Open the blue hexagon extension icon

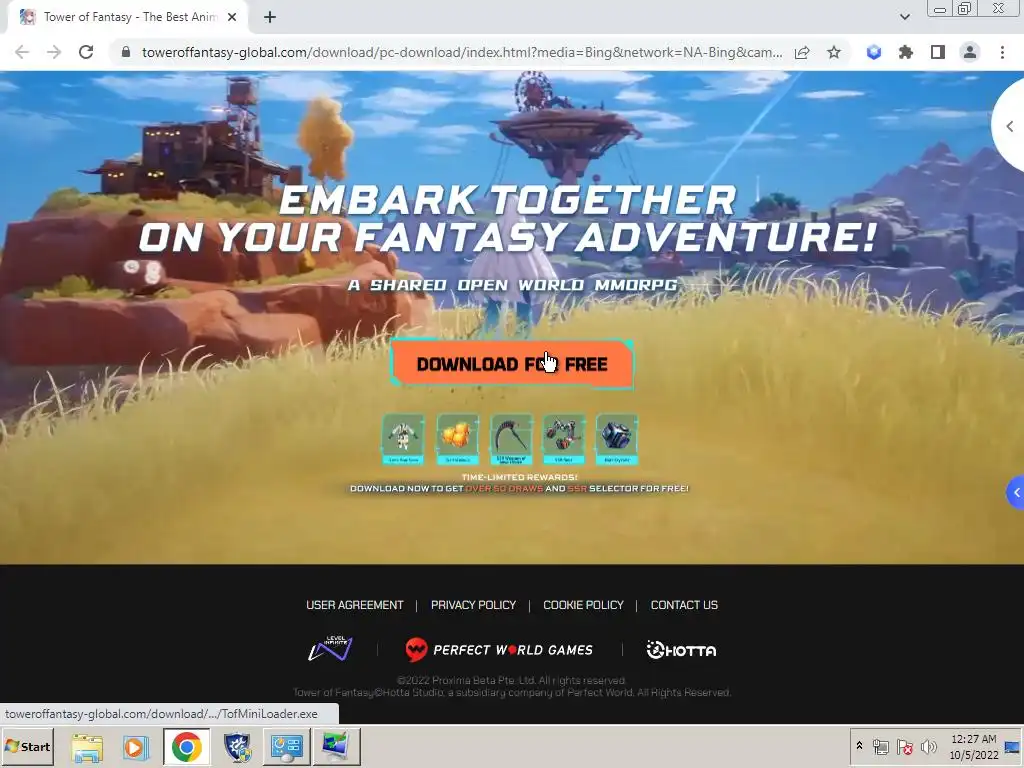(874, 52)
